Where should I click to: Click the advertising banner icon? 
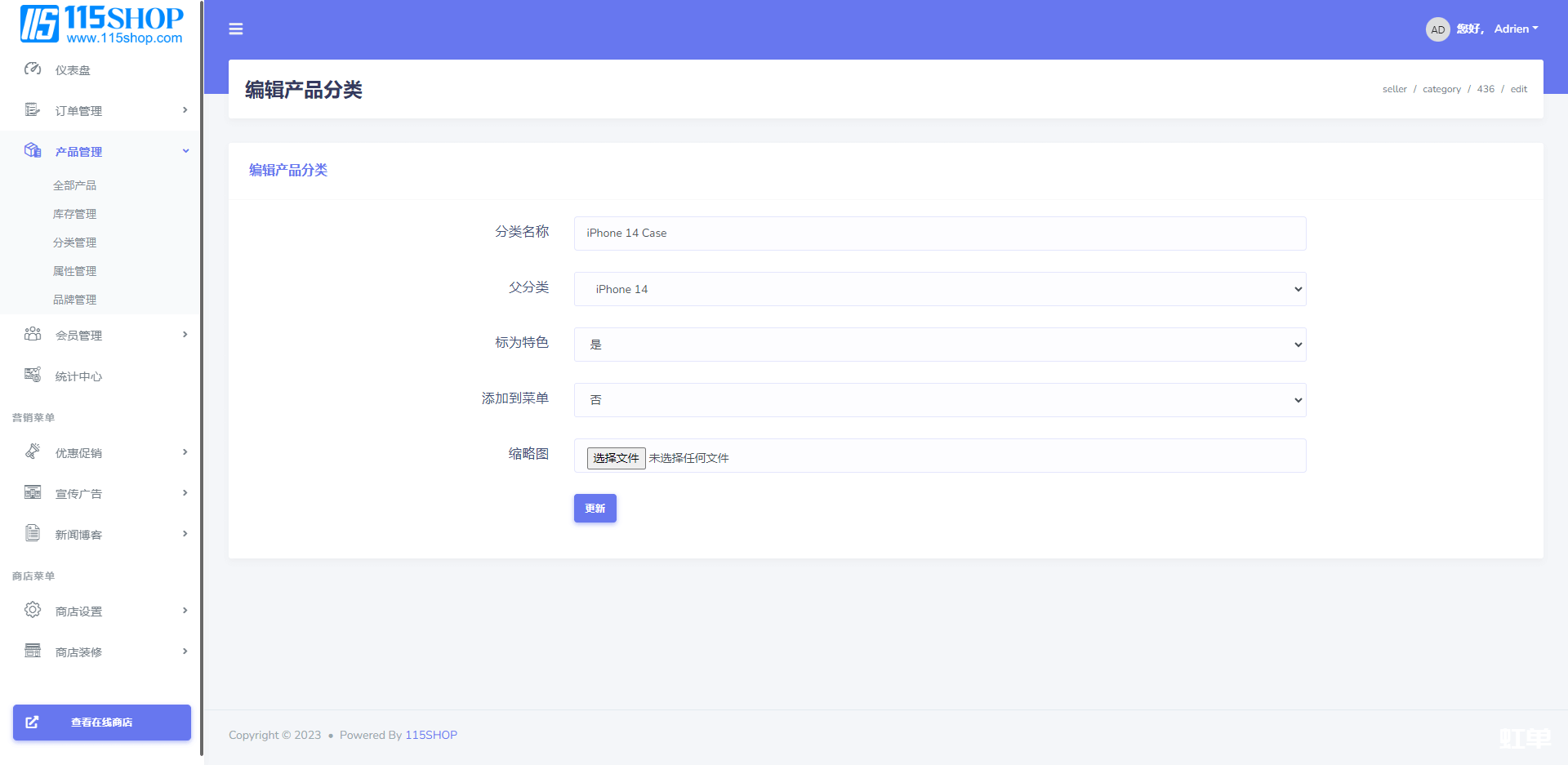[x=33, y=492]
